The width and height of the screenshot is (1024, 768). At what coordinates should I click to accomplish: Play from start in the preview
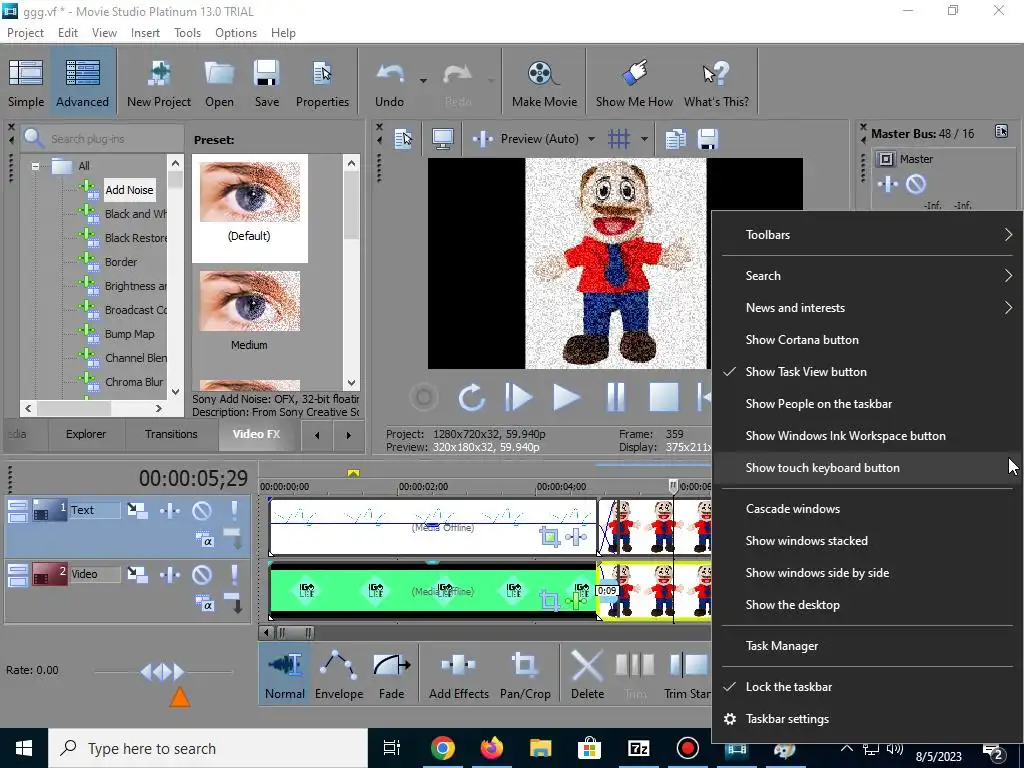tap(519, 397)
